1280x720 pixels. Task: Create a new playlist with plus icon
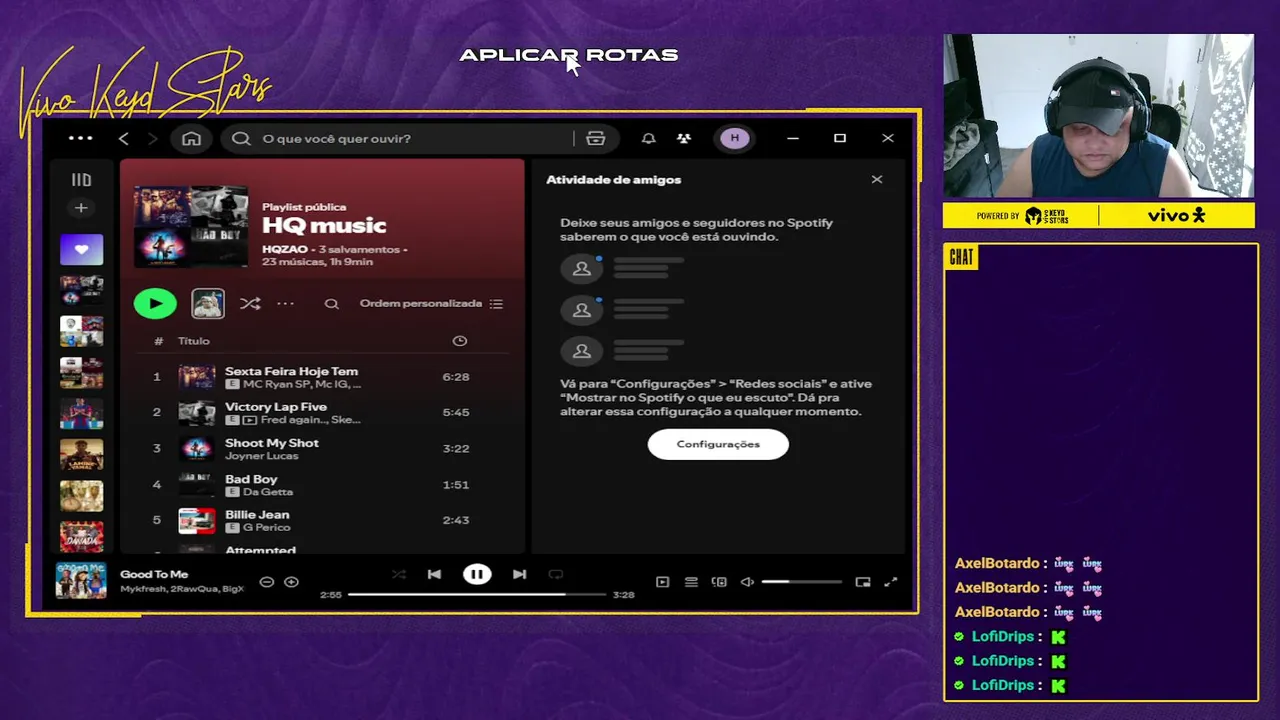(81, 208)
